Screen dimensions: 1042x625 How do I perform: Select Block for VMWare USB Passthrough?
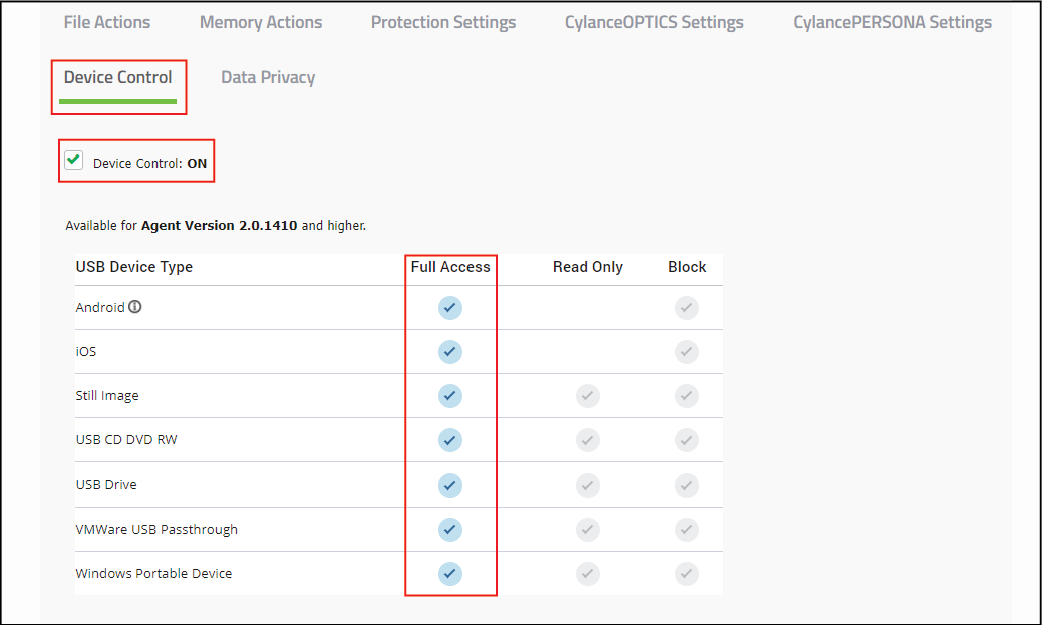coord(686,530)
